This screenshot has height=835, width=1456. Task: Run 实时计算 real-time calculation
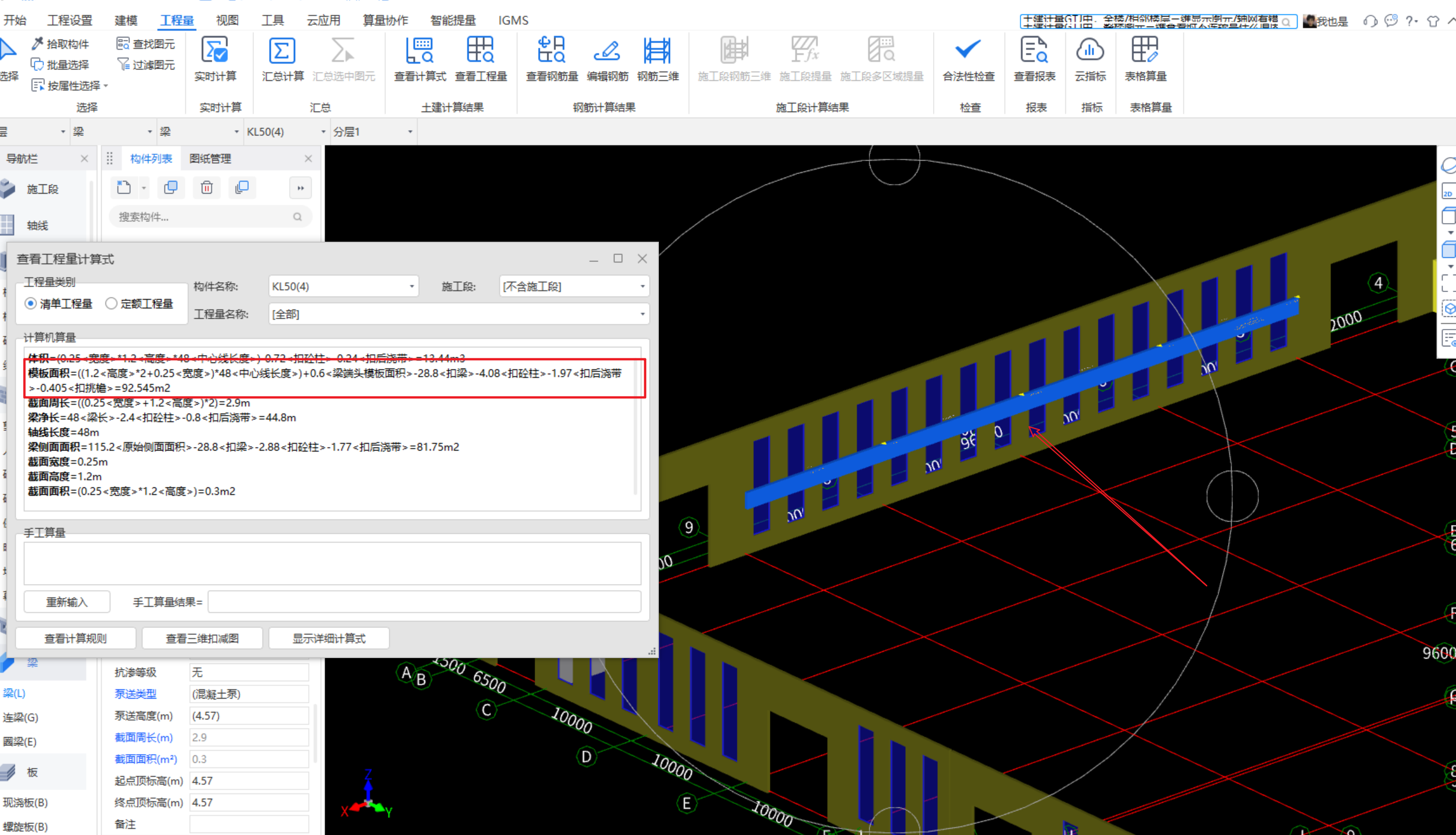click(x=215, y=59)
